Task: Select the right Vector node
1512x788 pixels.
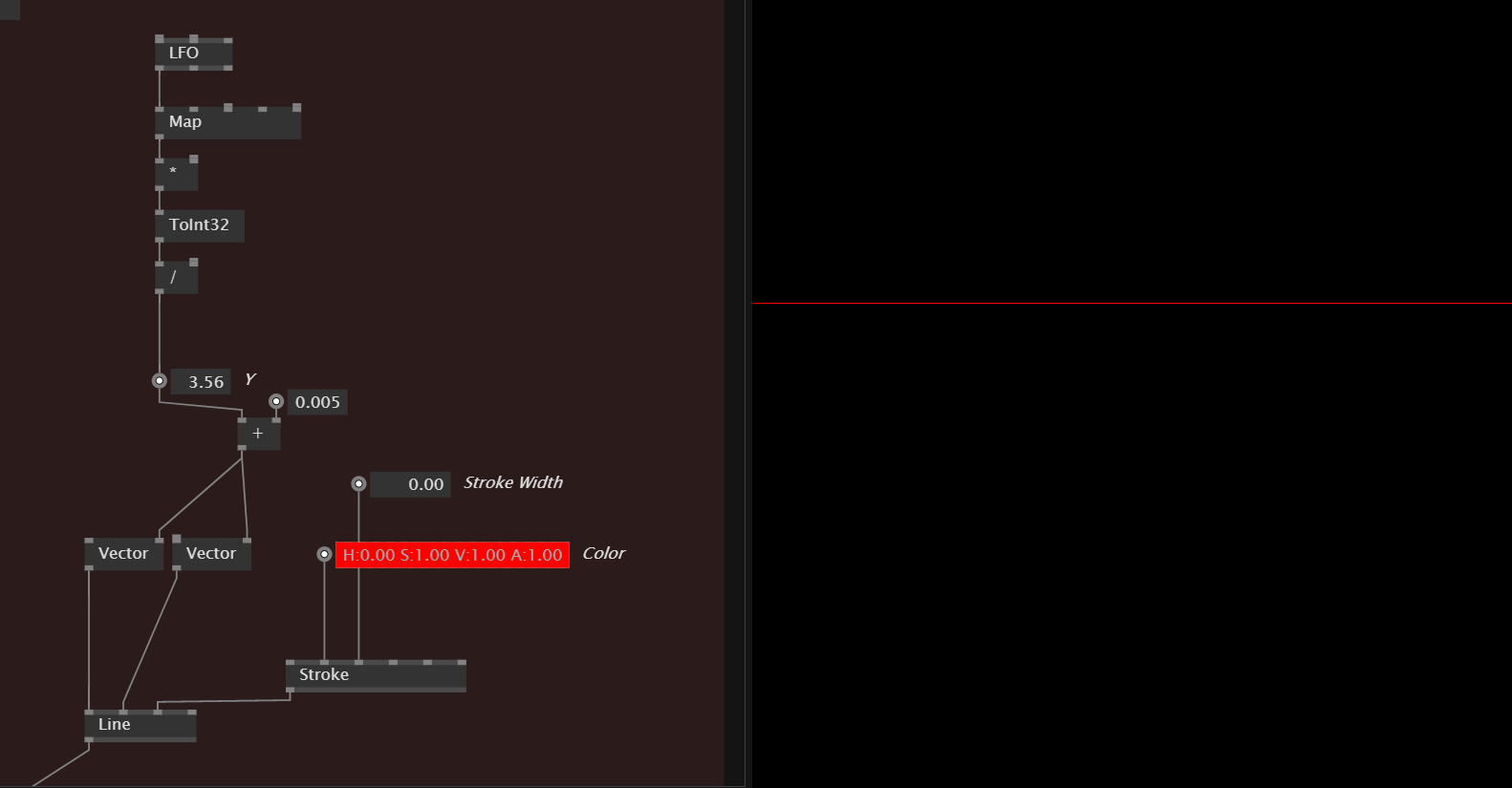Action: click(x=211, y=554)
